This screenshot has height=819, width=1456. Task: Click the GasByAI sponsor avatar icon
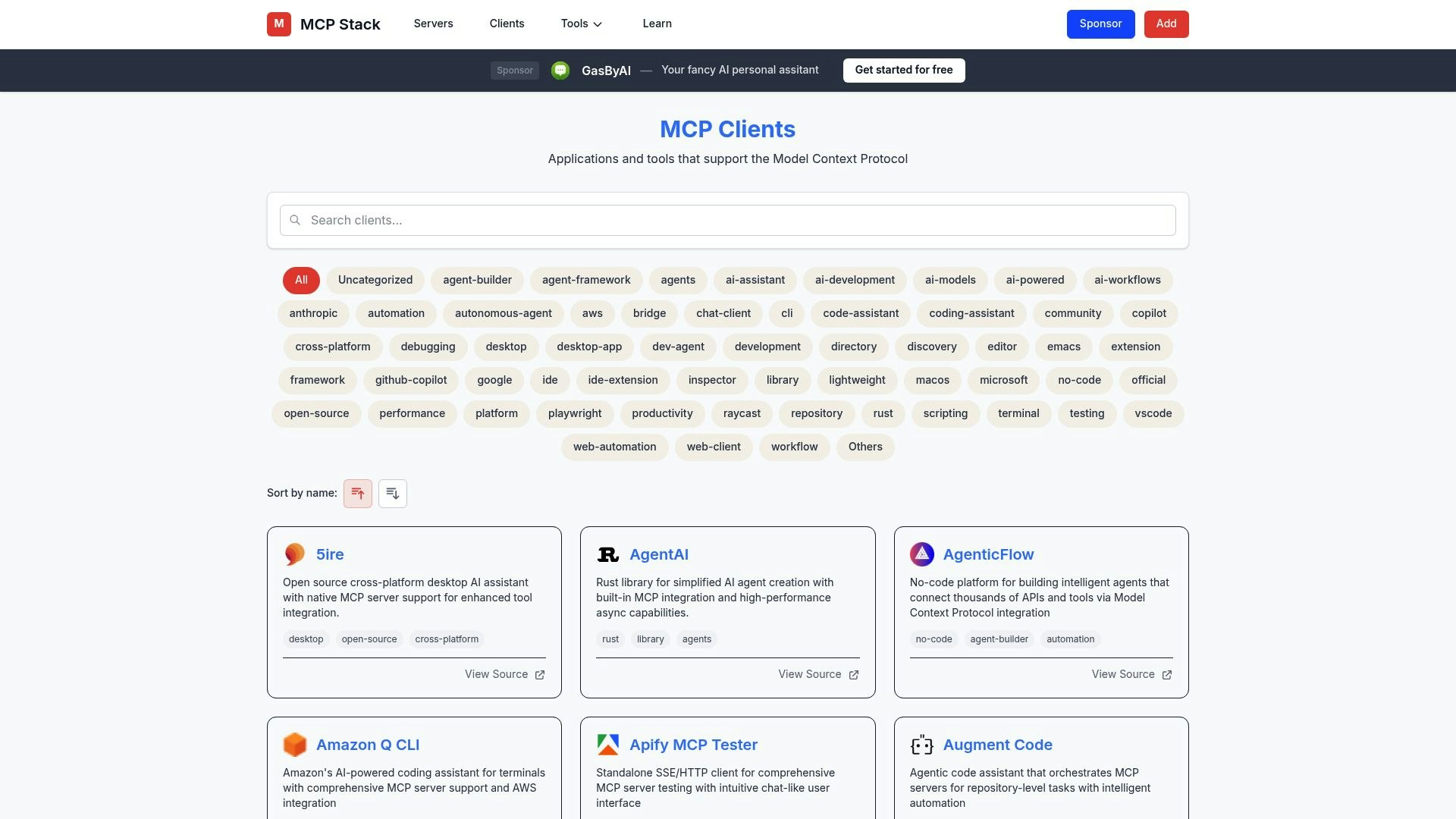(x=560, y=71)
